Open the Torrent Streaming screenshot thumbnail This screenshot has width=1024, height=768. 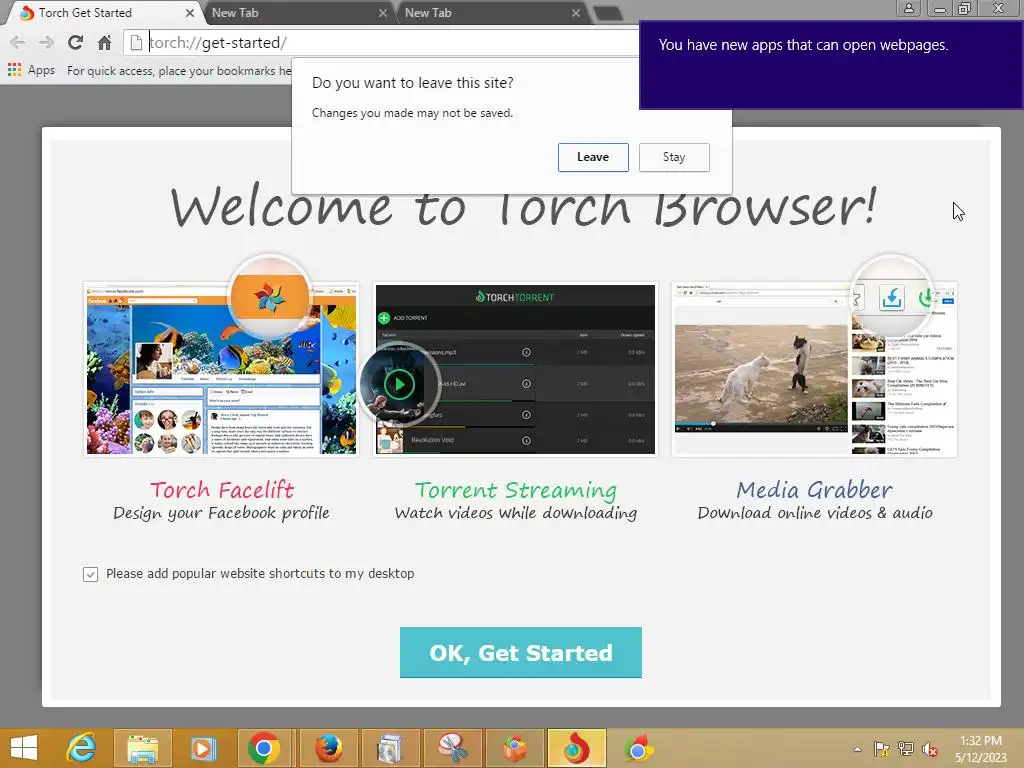click(x=515, y=369)
